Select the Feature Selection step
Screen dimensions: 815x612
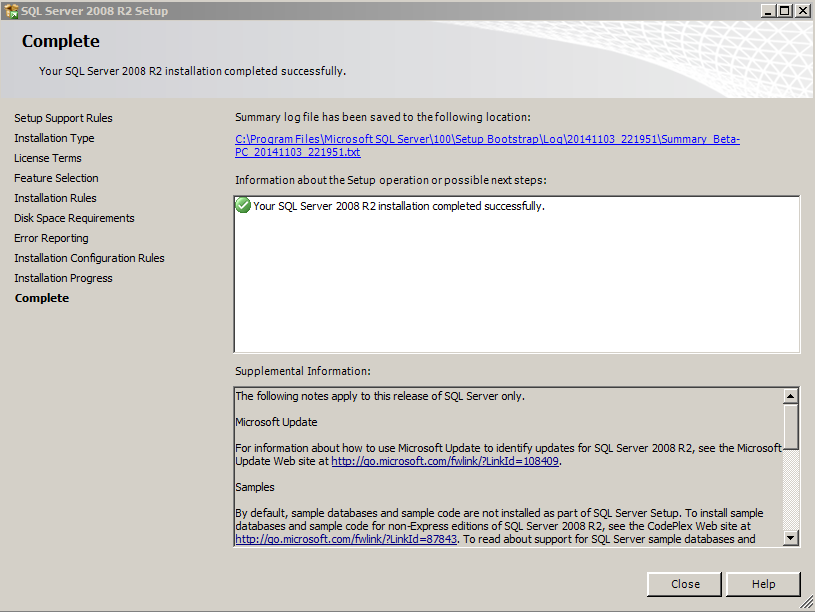56,178
